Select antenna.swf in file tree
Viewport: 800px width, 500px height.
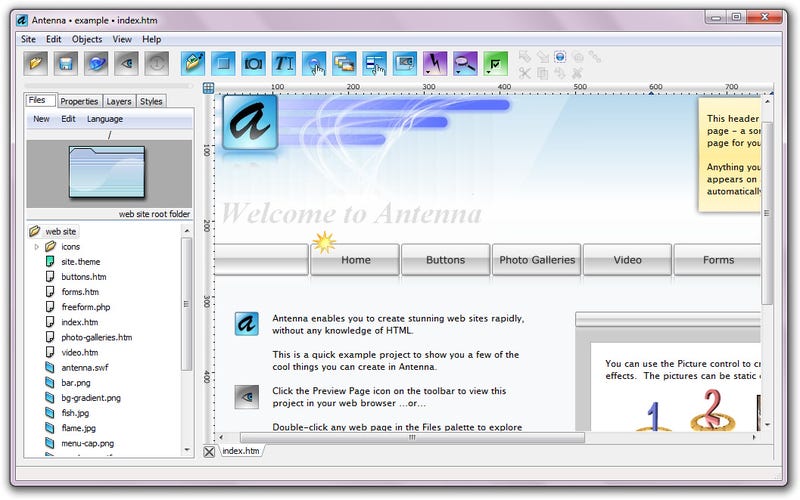pos(77,368)
